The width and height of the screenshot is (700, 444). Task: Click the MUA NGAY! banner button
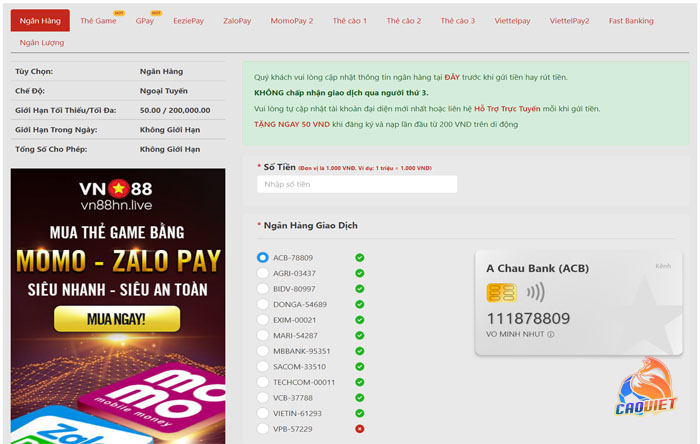pyautogui.click(x=117, y=319)
